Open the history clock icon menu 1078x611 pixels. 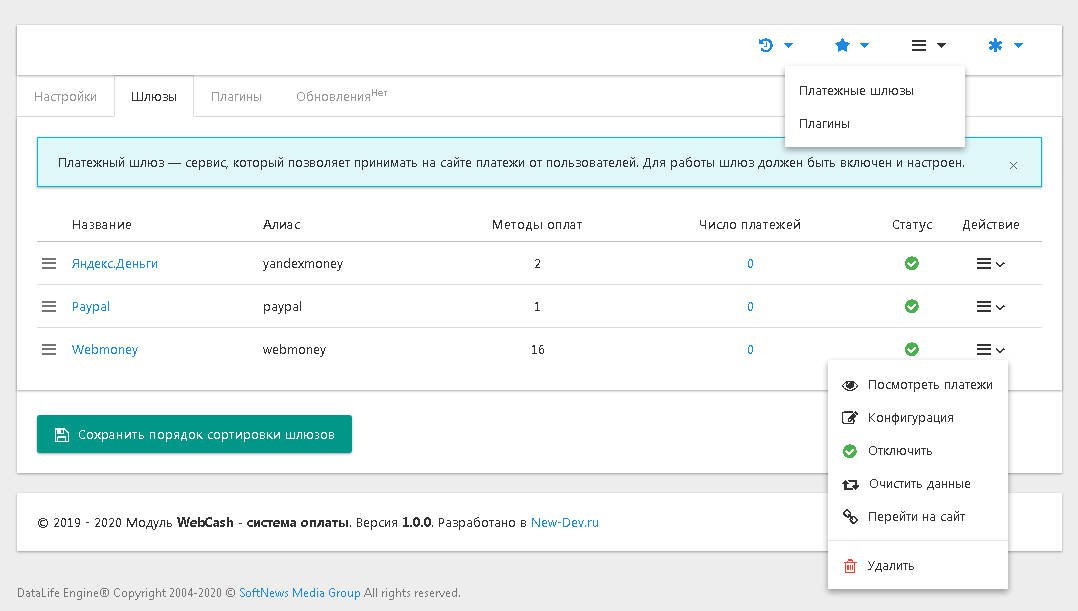pyautogui.click(x=765, y=45)
